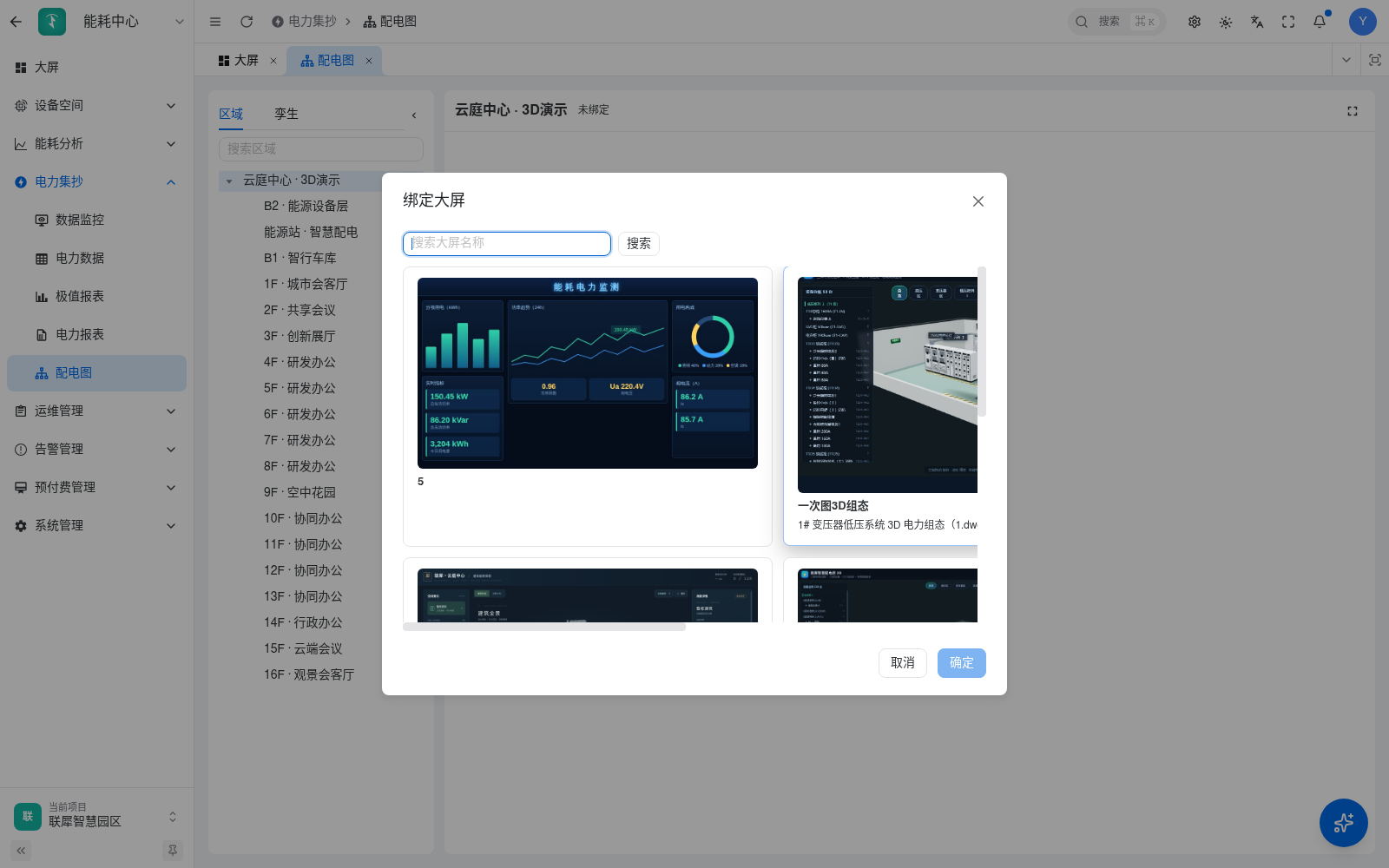The width and height of the screenshot is (1389, 868).
Task: Open 数据监控 sidebar item
Action: pyautogui.click(x=96, y=220)
